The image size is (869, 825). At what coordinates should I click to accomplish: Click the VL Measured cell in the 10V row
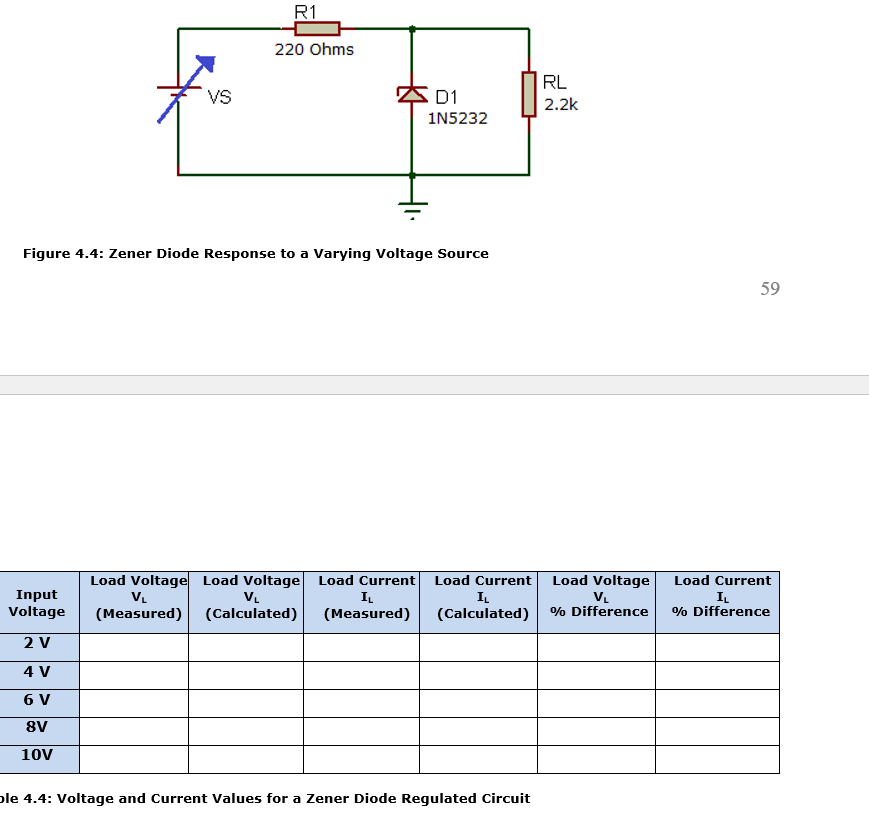[x=134, y=760]
